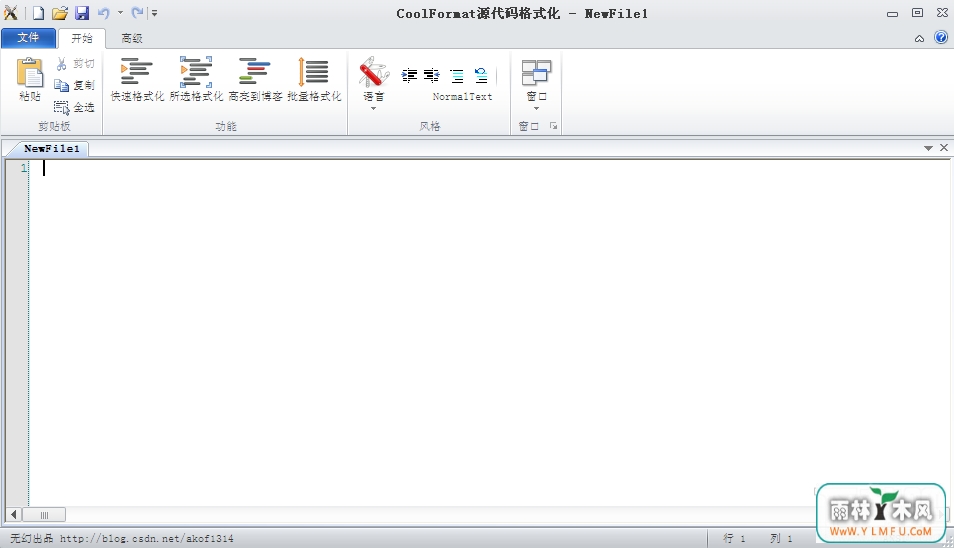Viewport: 954px width, 548px height.
Task: Click the horizontal scrollbar thumb
Action: (44, 515)
